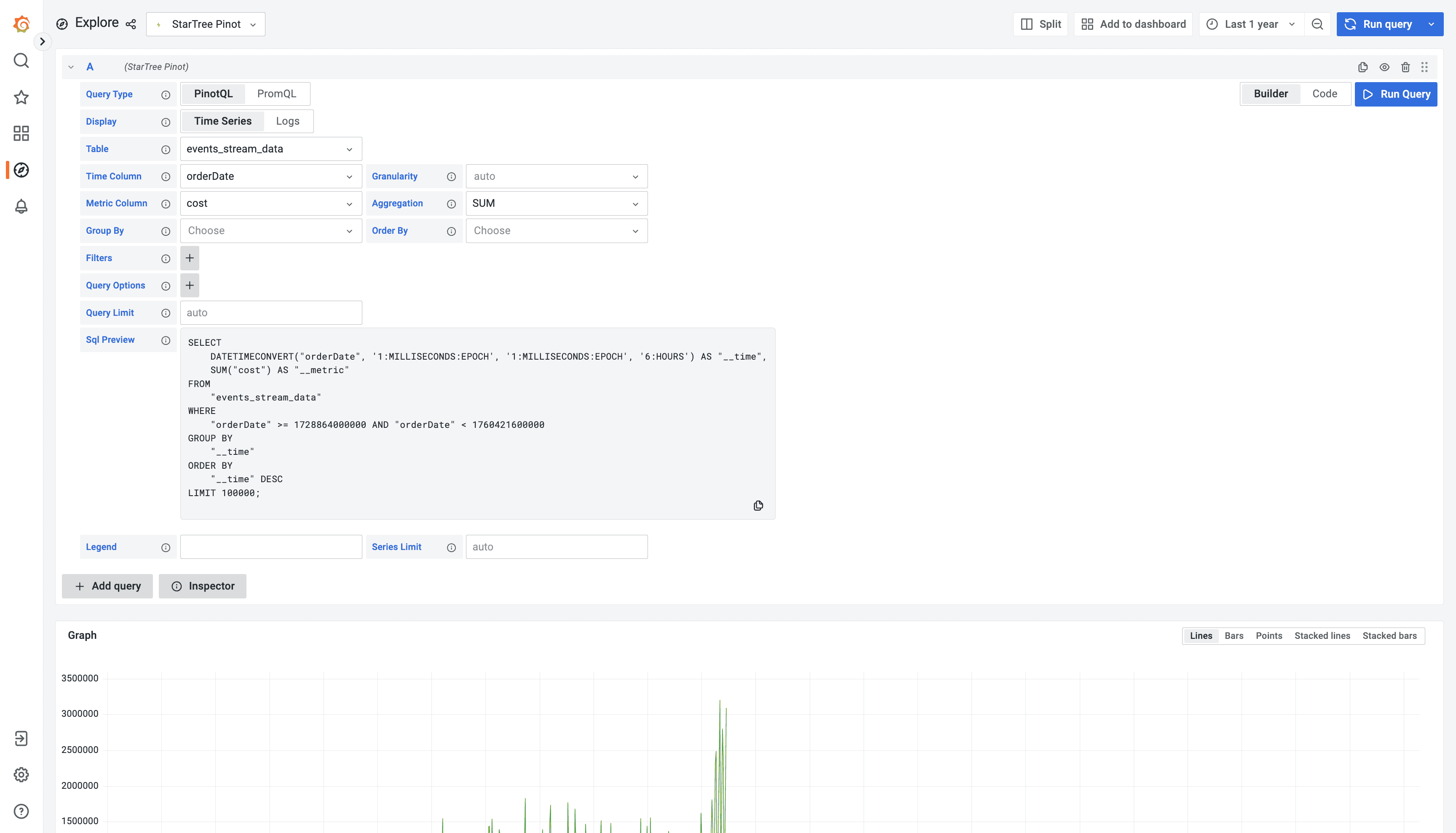
Task: Click the sign-out icon in the sidebar
Action: (x=21, y=739)
